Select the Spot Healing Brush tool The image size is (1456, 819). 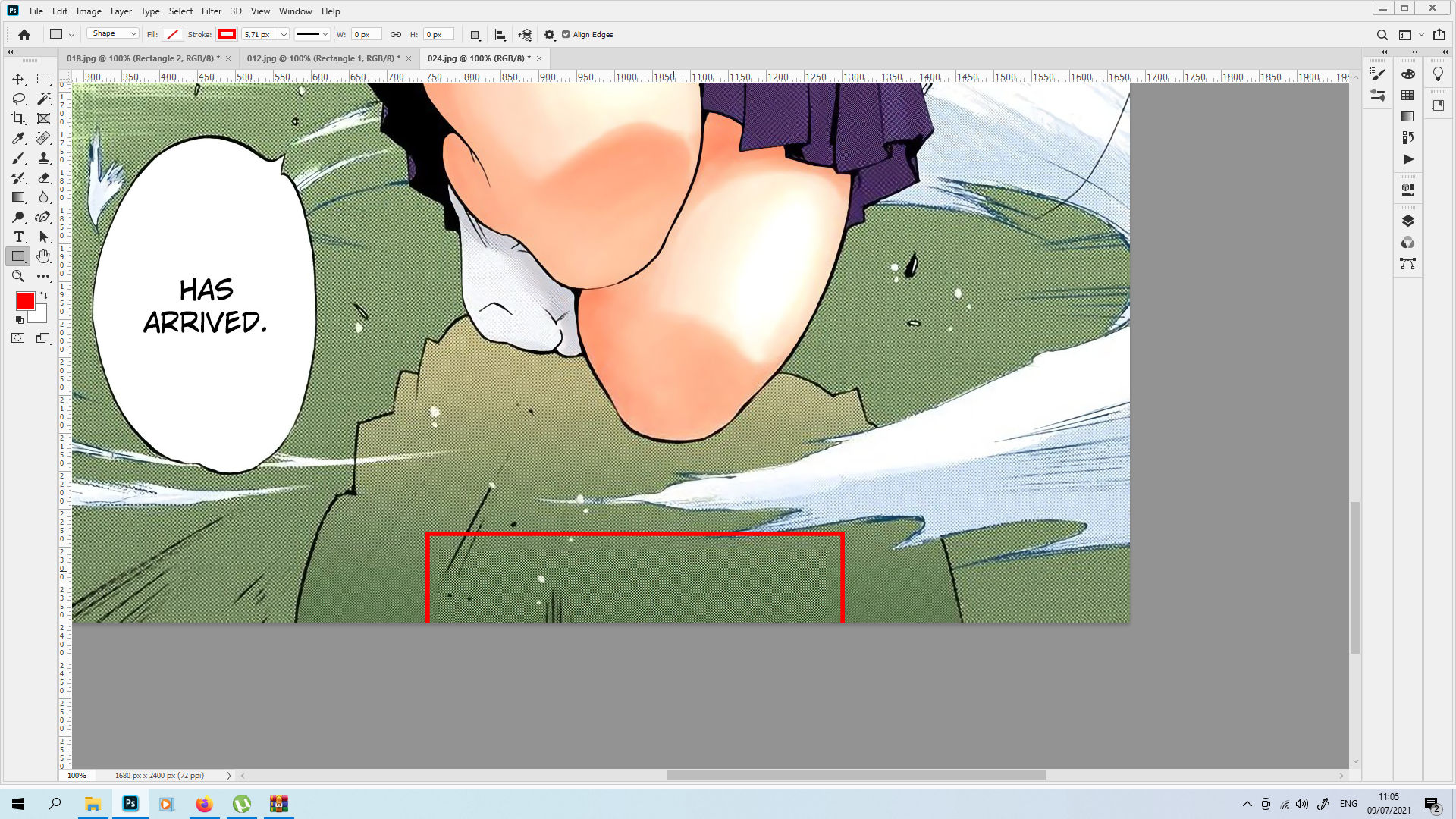[43, 138]
